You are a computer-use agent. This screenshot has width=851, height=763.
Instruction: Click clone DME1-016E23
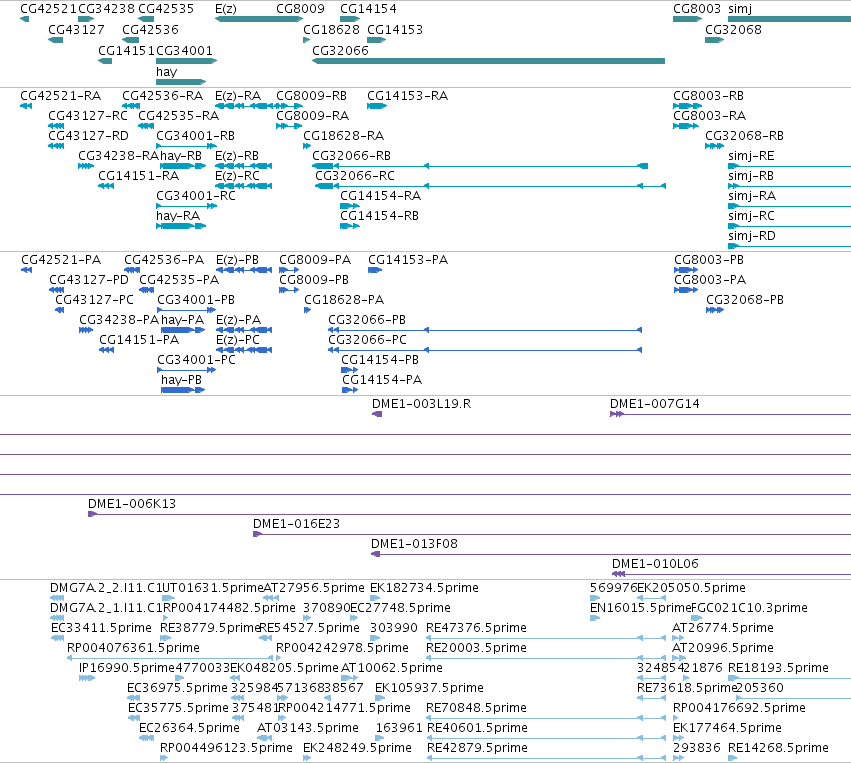552,534
